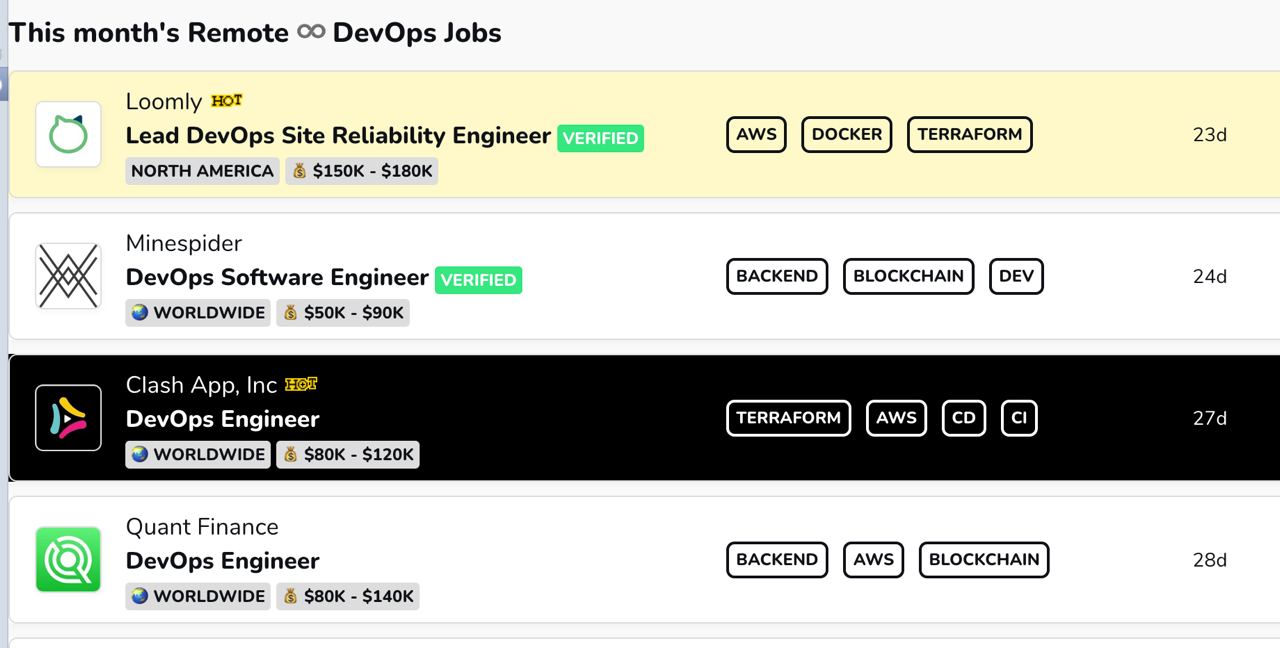This screenshot has width=1280, height=648.
Task: Click the infinity icon in the heading
Action: pos(311,33)
